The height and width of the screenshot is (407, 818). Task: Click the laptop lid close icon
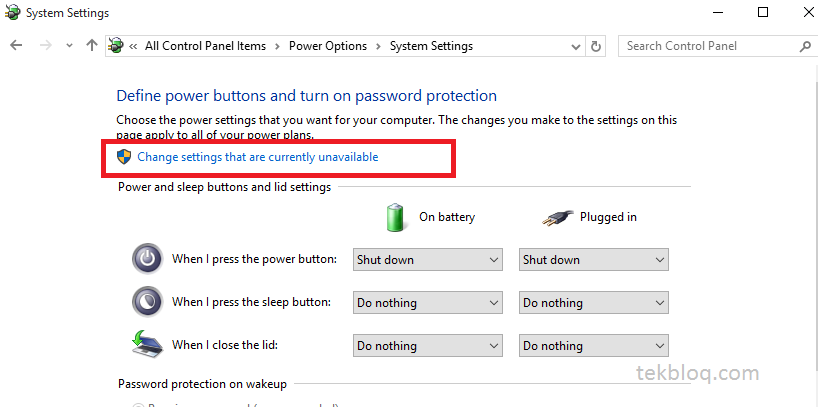[147, 343]
